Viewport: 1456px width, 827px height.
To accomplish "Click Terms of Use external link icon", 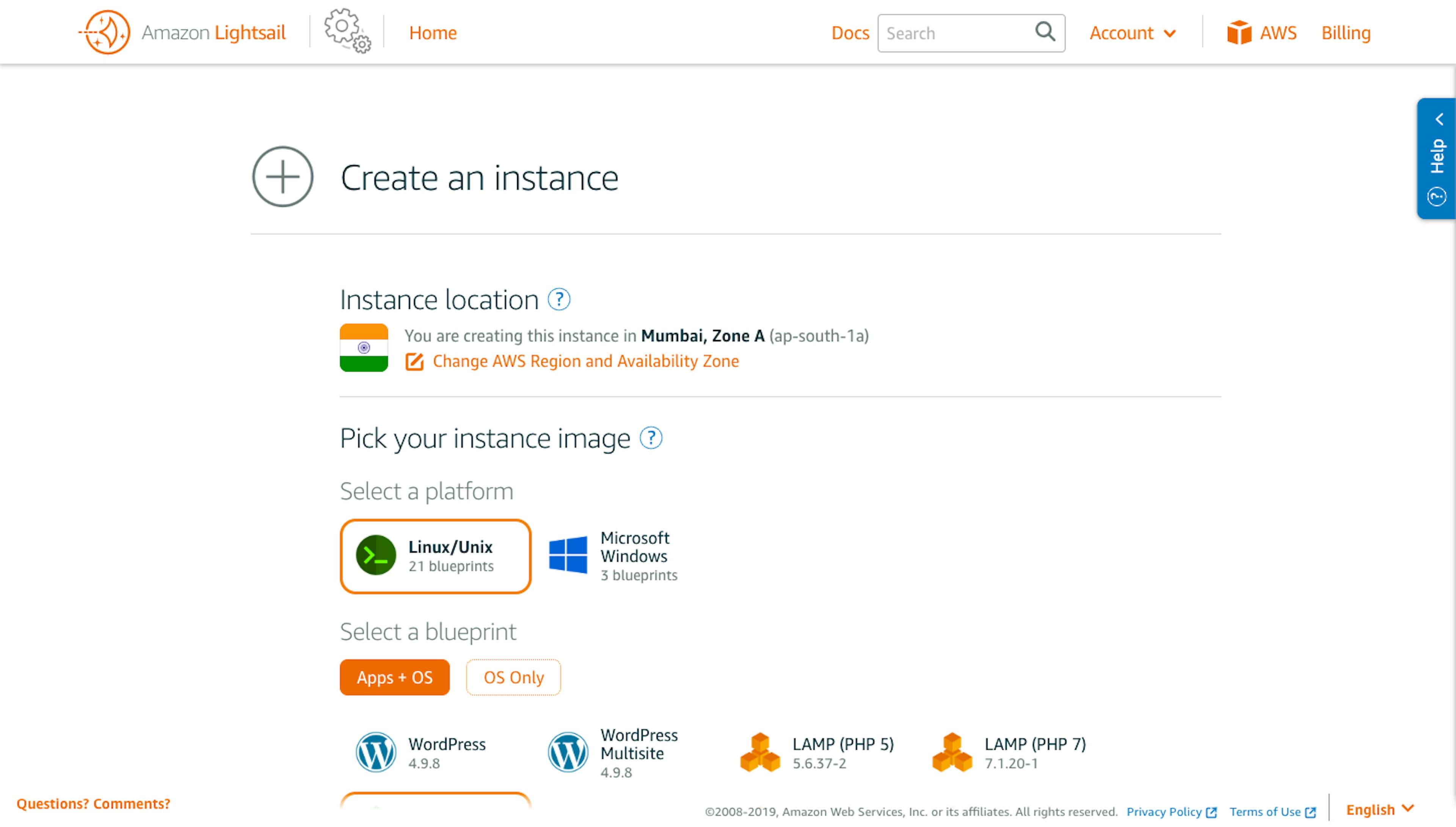I will [1311, 812].
